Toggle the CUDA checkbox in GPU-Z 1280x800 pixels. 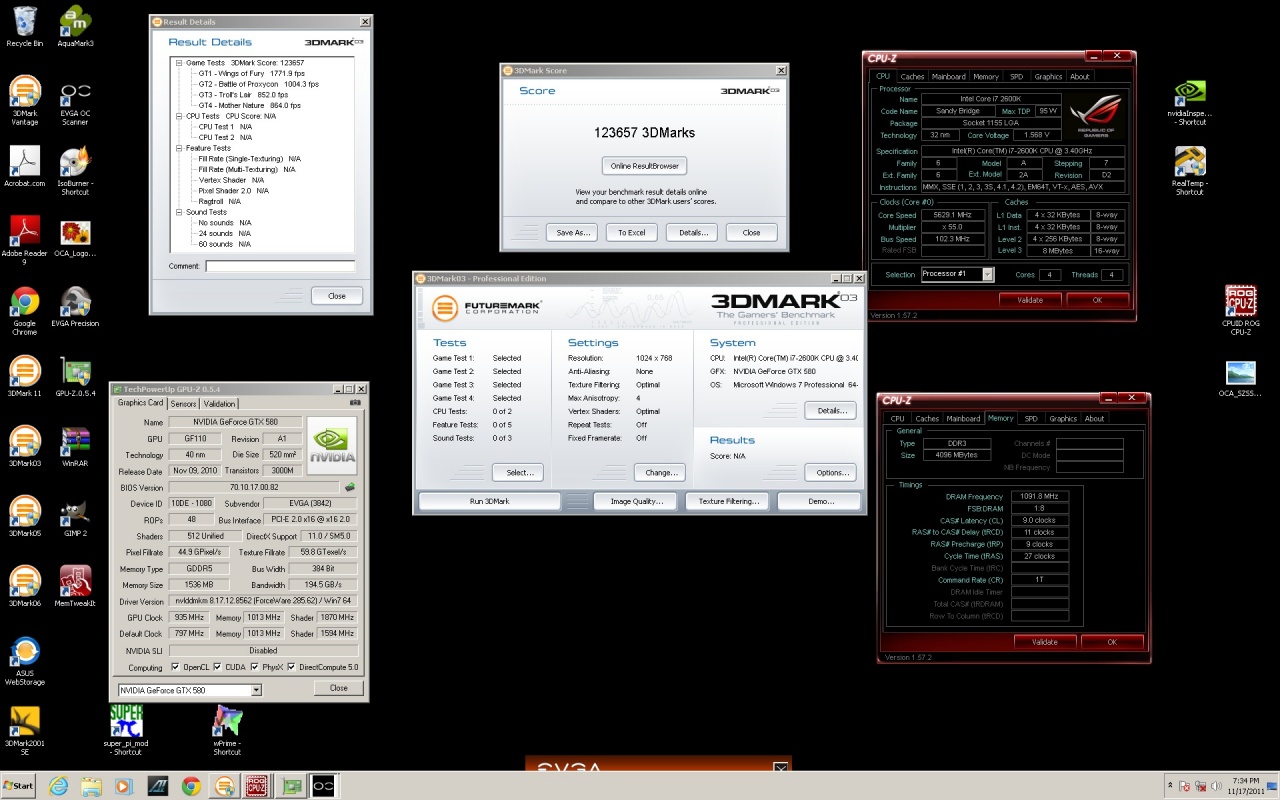[217, 667]
